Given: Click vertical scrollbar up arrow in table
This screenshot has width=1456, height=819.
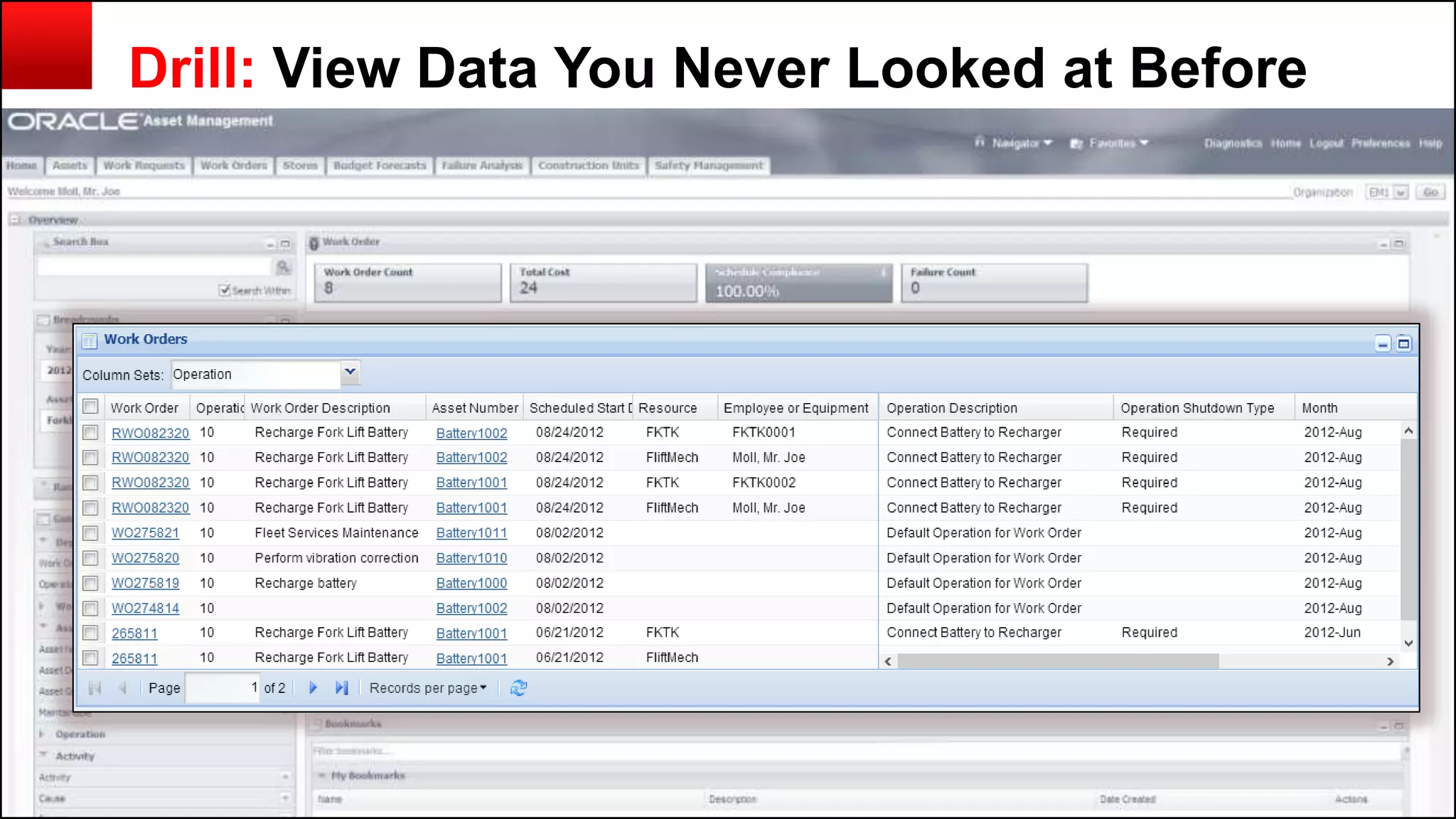Looking at the screenshot, I should point(1408,431).
